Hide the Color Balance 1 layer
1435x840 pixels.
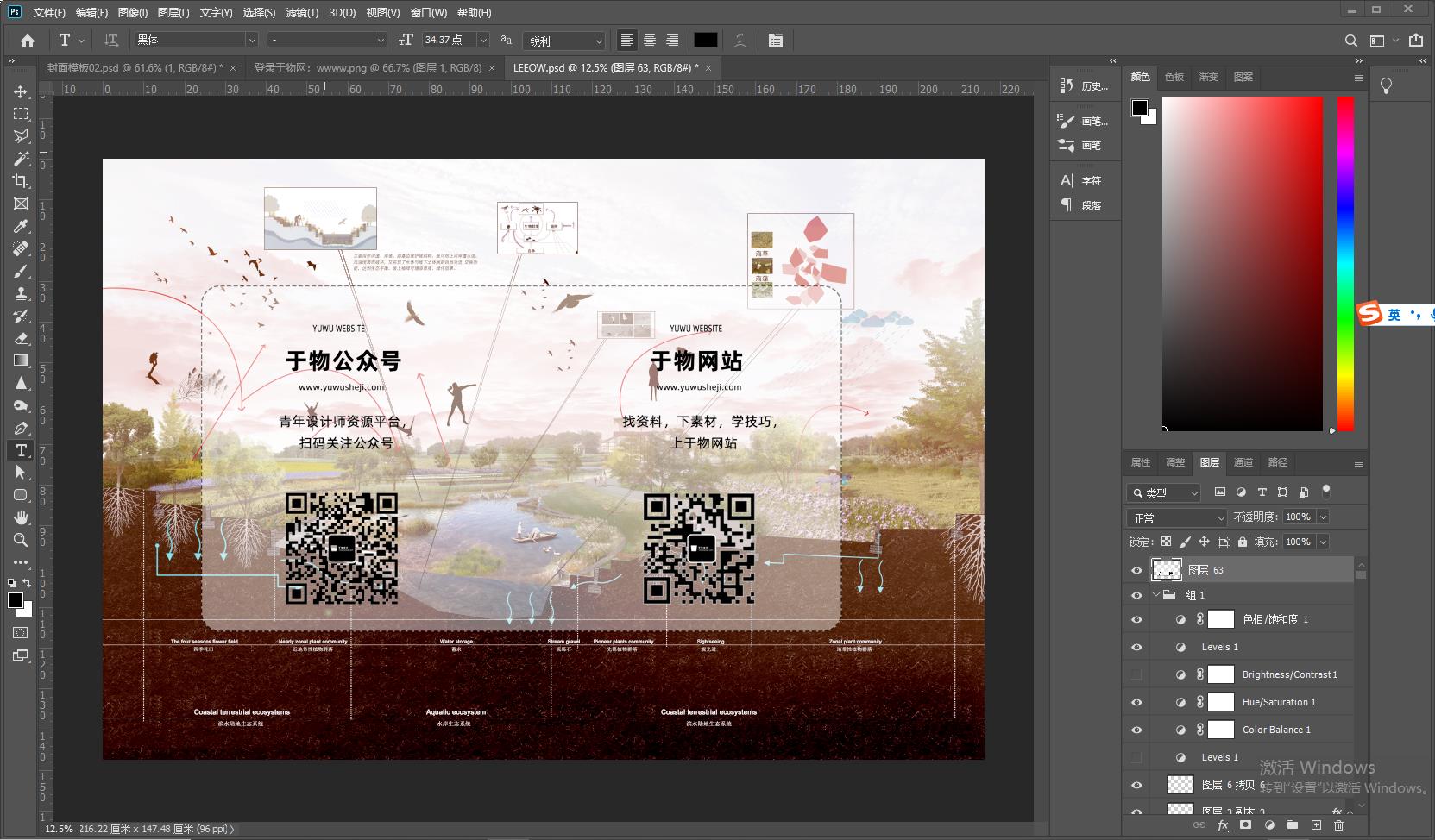pyautogui.click(x=1136, y=730)
